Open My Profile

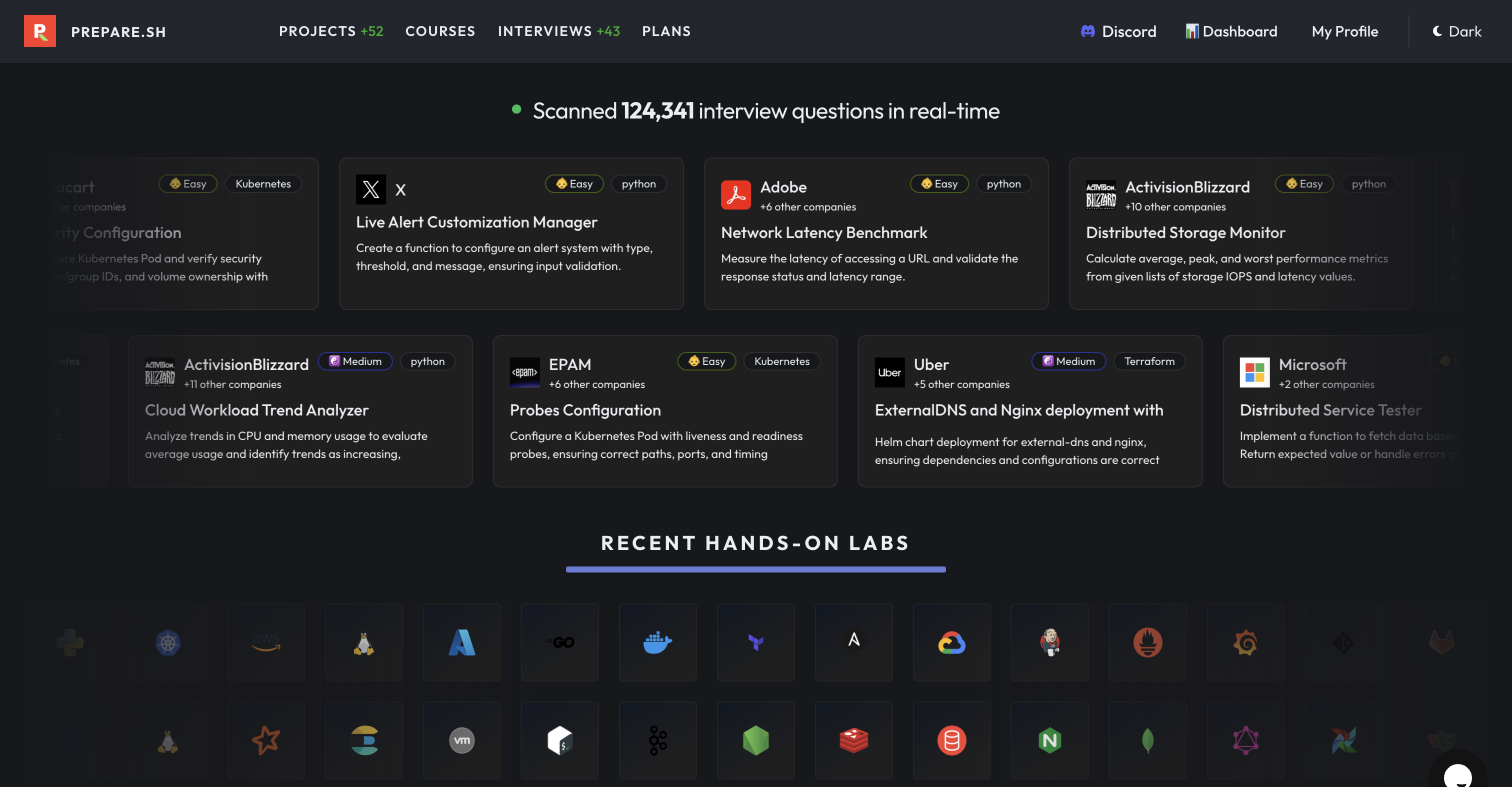pos(1345,31)
